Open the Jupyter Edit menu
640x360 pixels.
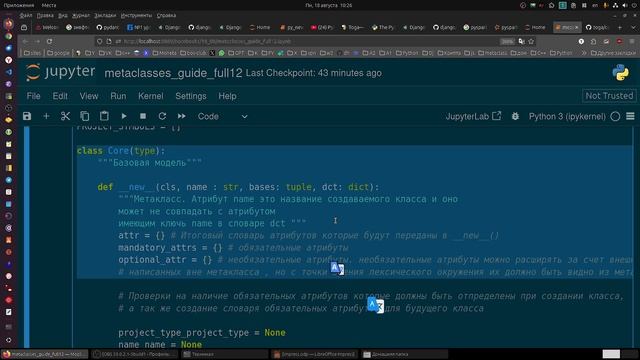[x=60, y=96]
